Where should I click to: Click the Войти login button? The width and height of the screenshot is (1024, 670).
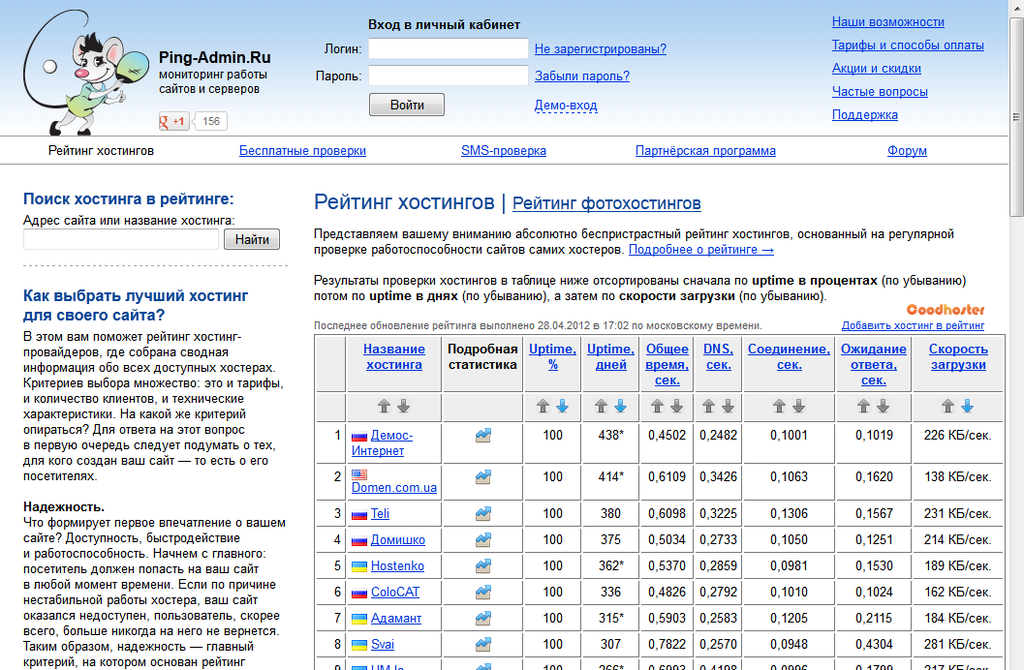coord(407,104)
